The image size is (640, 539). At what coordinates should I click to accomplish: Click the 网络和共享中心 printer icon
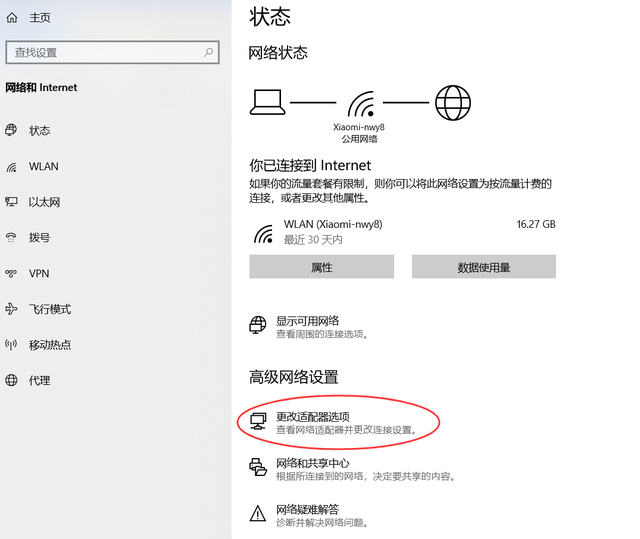[x=258, y=467]
